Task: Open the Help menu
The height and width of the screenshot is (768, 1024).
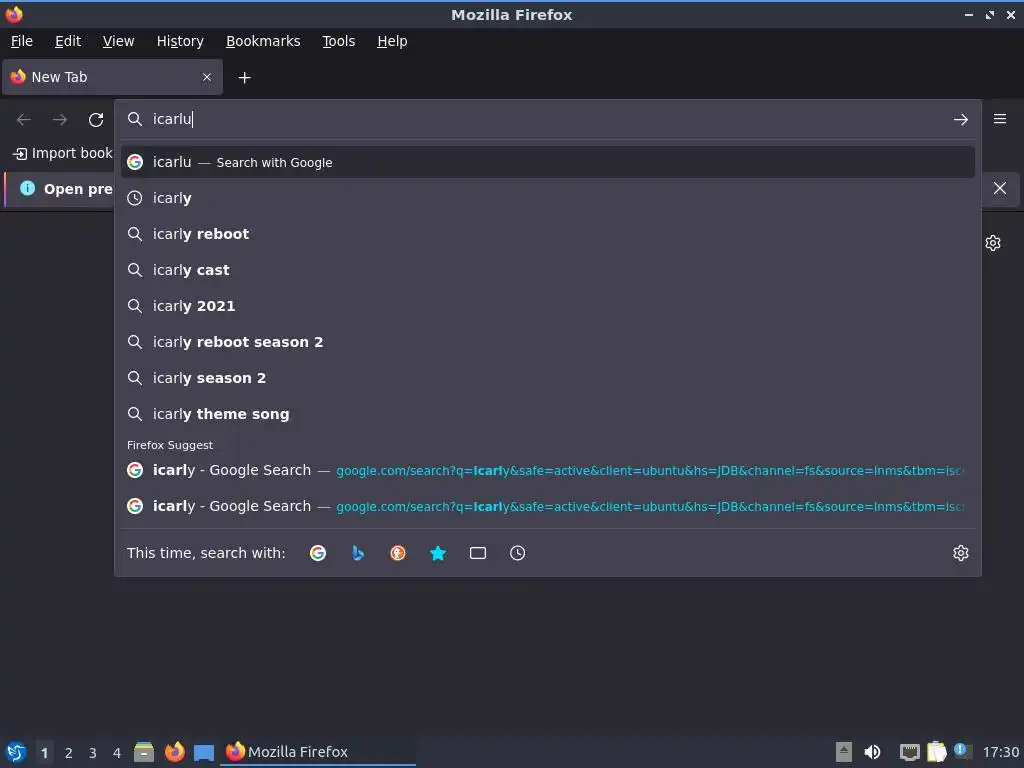Action: tap(392, 41)
